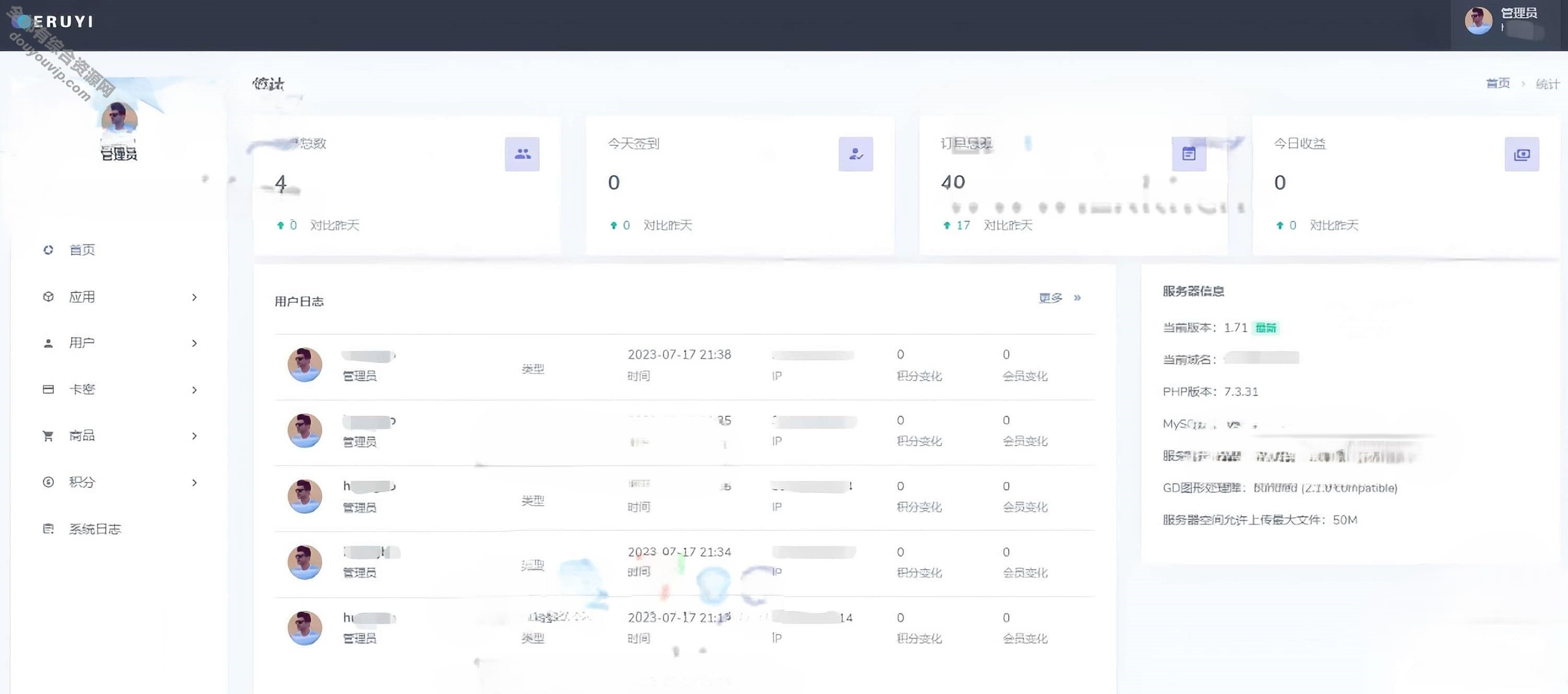Click the 应用 cube icon in sidebar
The image size is (1568, 694).
[x=48, y=297]
